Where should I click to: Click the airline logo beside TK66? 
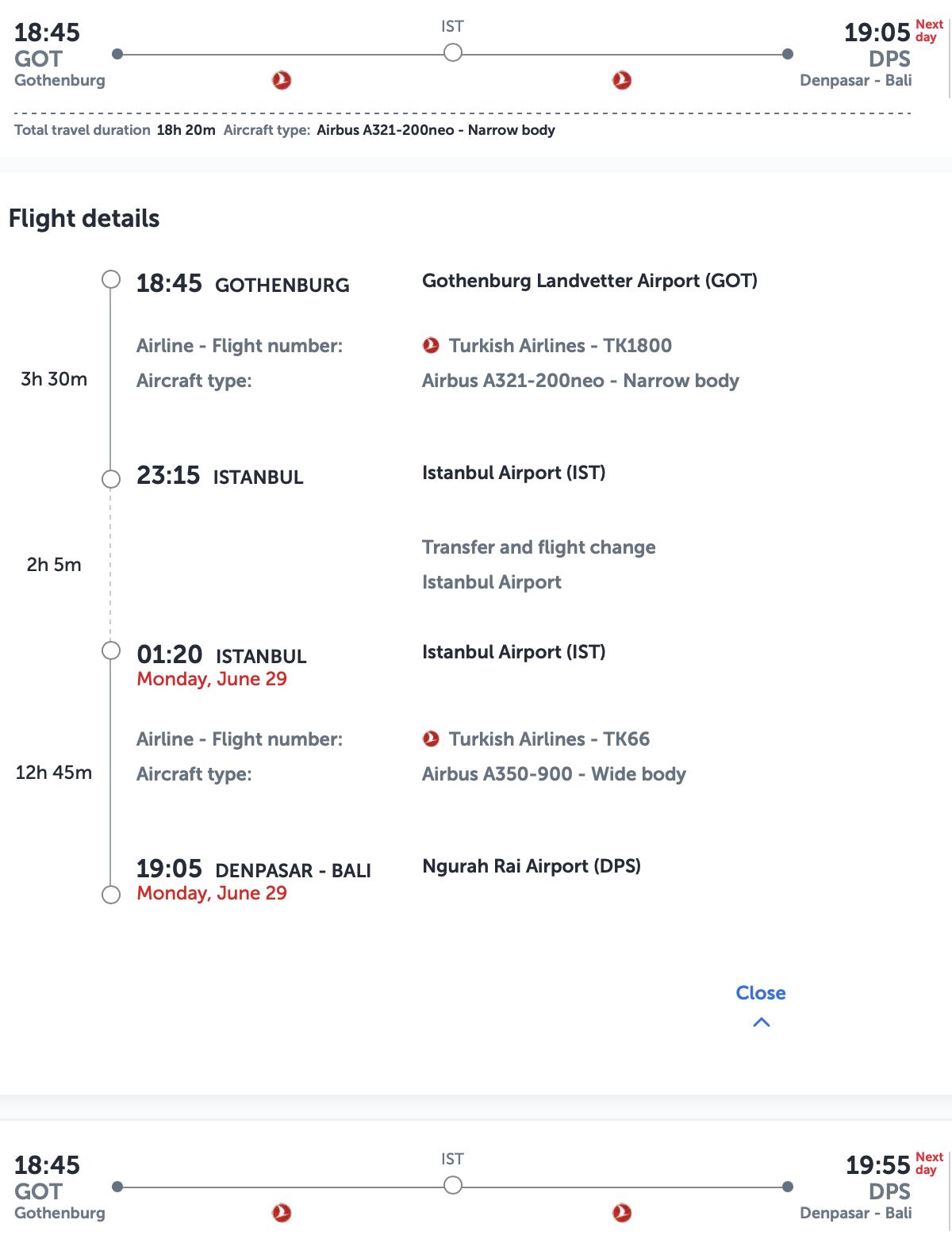[x=431, y=738]
